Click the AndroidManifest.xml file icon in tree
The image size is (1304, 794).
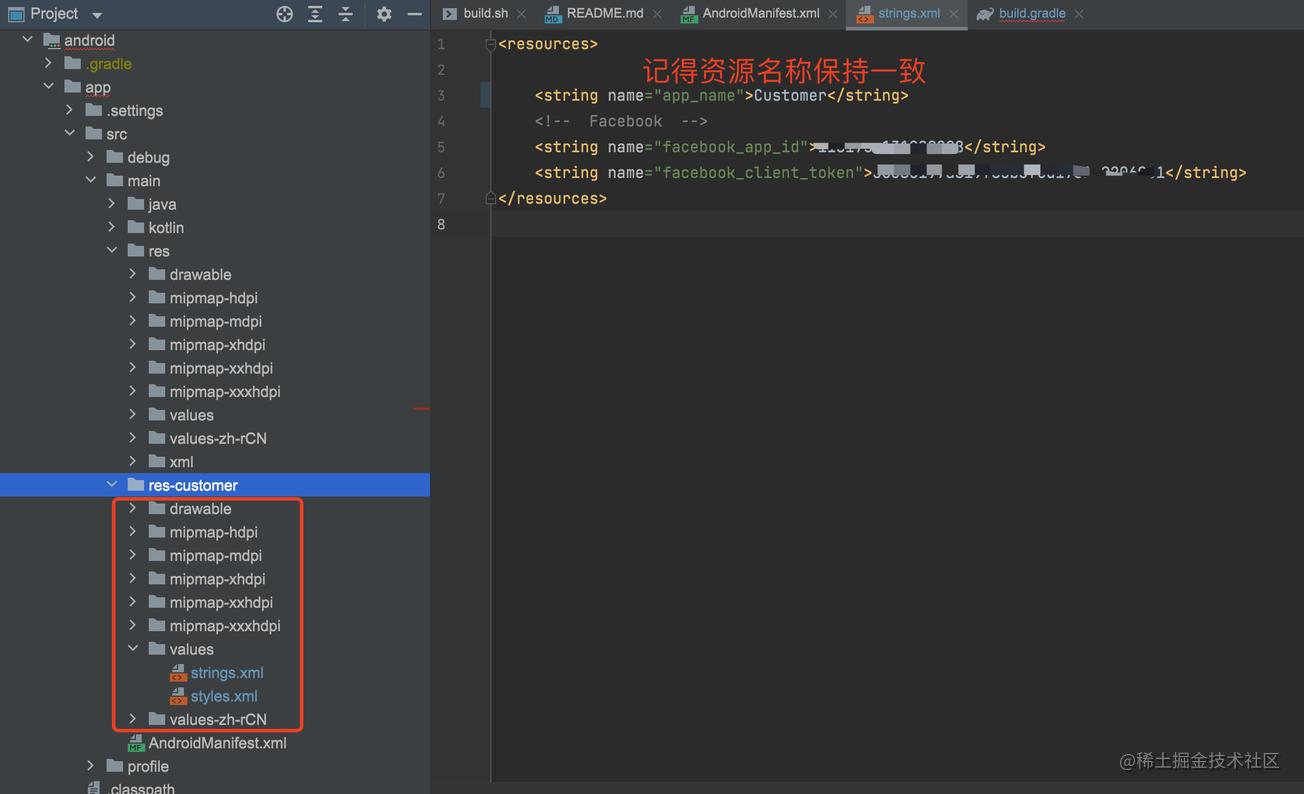136,744
